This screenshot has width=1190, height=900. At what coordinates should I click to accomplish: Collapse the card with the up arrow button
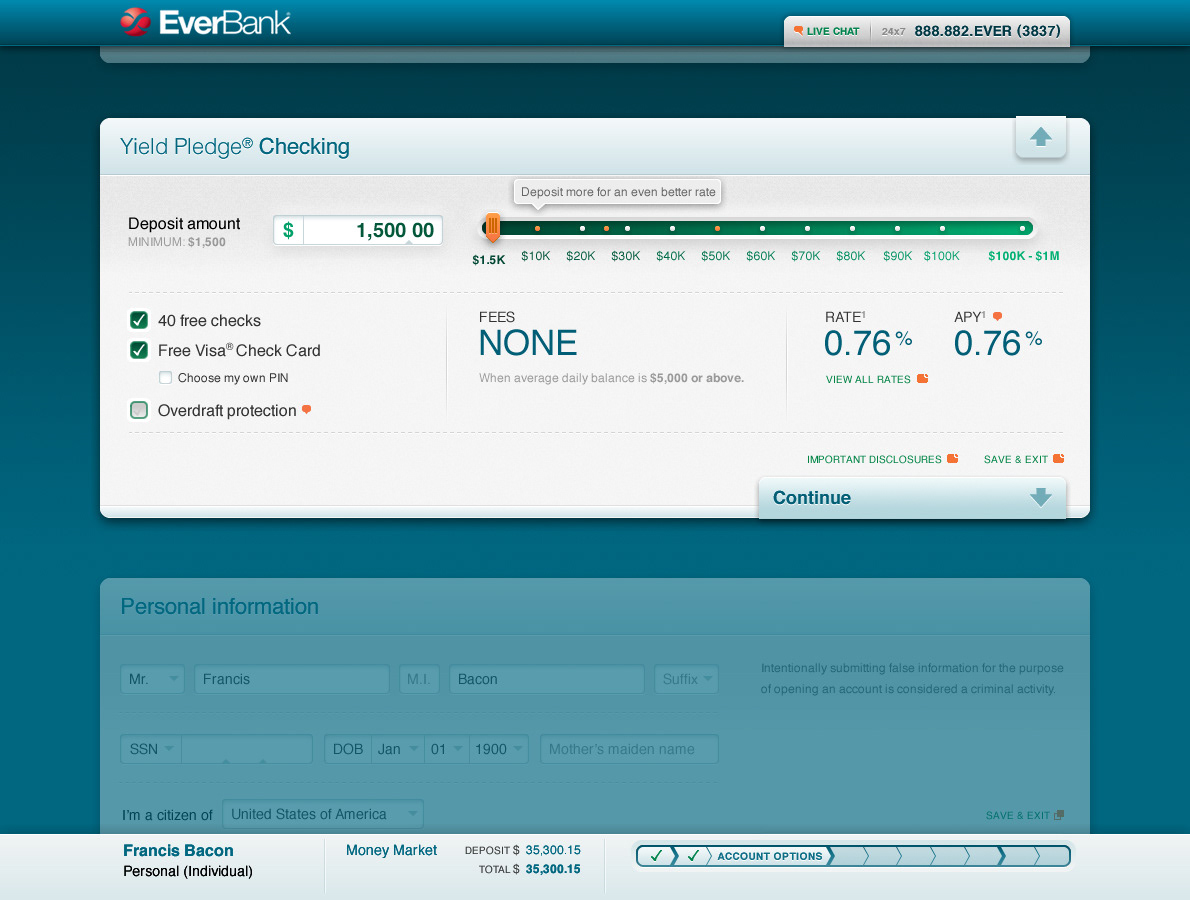[x=1040, y=137]
